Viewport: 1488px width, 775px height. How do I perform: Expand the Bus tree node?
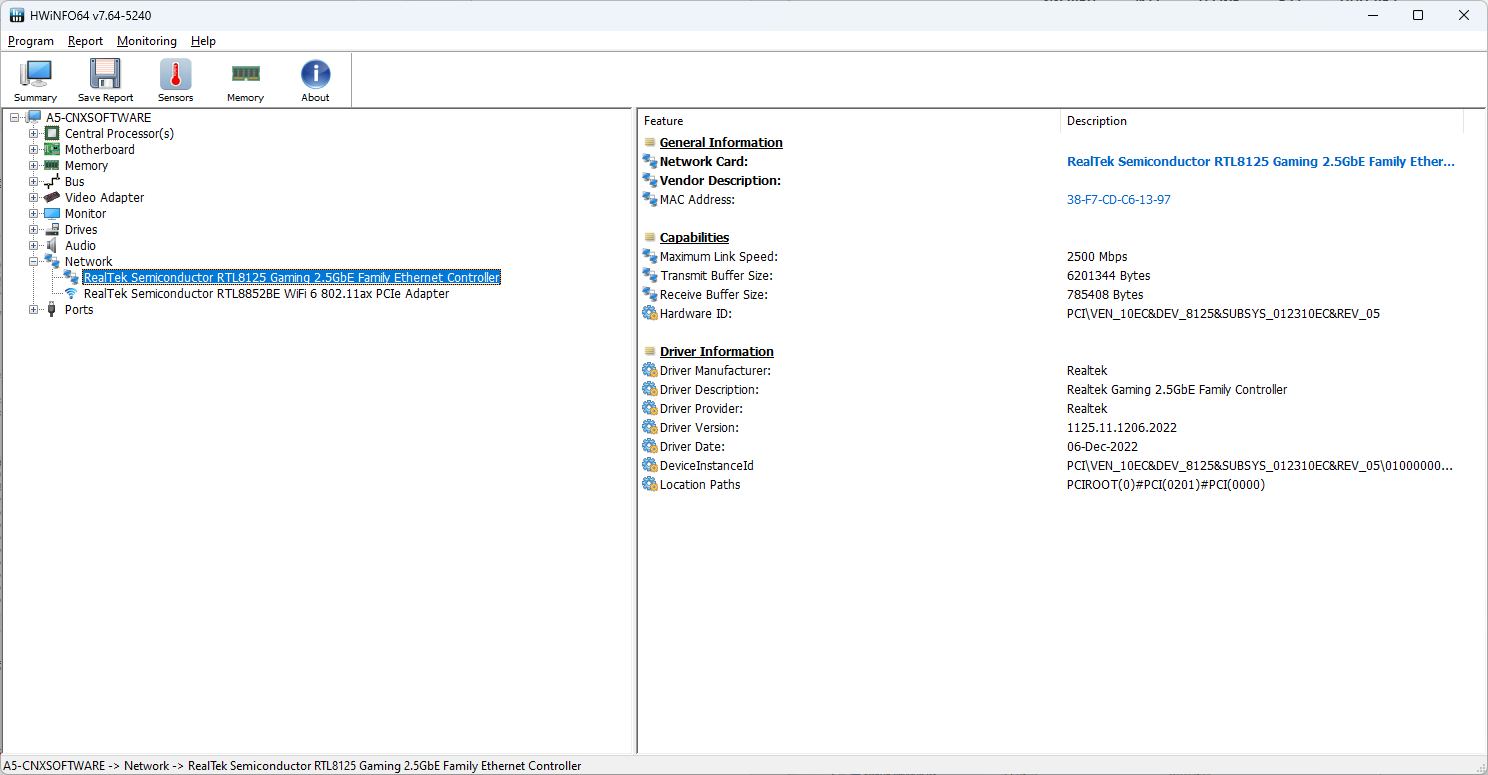pyautogui.click(x=33, y=181)
